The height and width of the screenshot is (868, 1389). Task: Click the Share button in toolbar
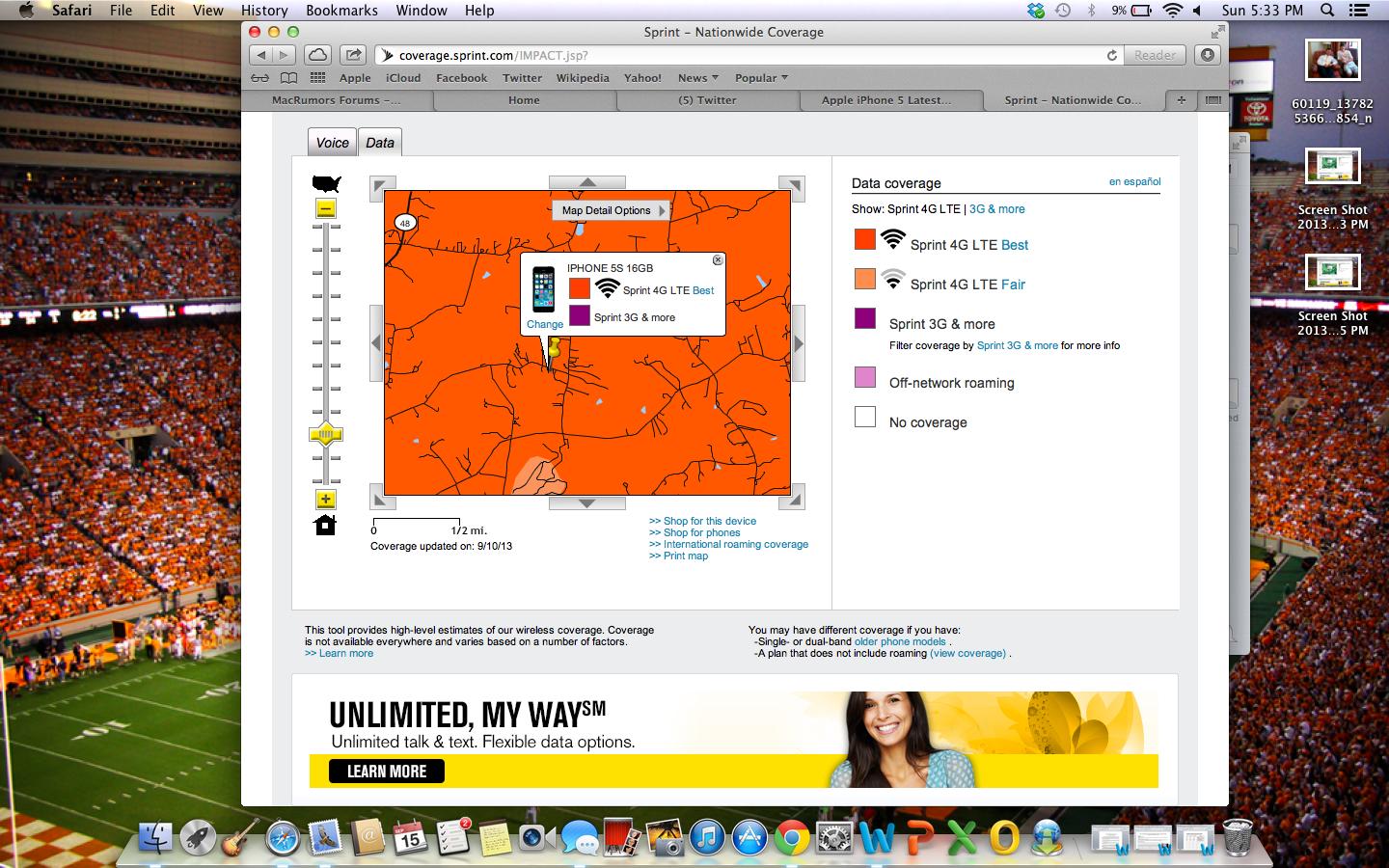[354, 55]
